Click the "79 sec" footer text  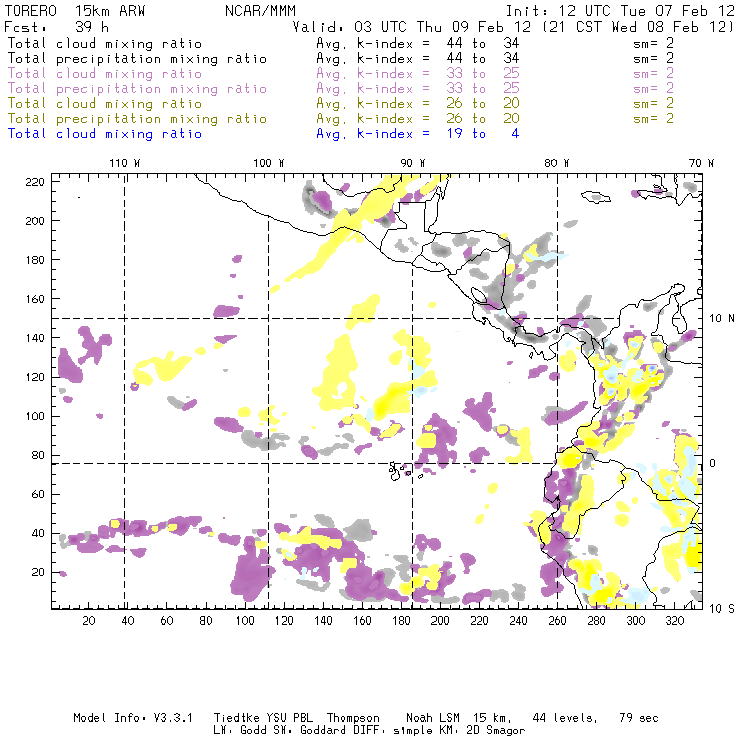[639, 718]
